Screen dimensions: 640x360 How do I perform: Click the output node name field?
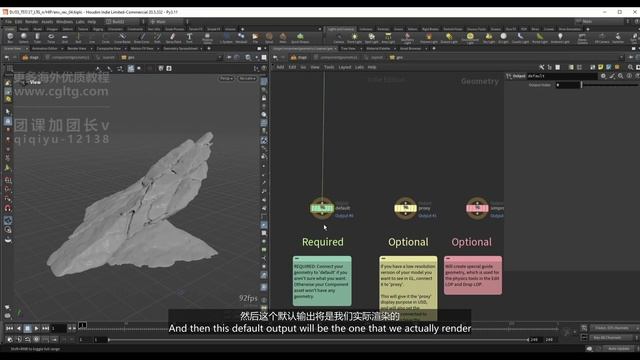tap(562, 76)
